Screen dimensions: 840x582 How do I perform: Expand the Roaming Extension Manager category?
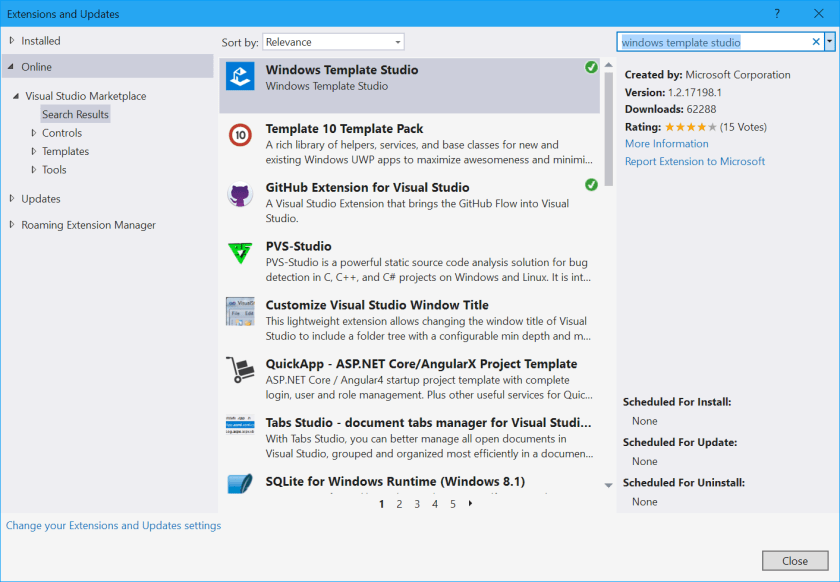(x=12, y=225)
